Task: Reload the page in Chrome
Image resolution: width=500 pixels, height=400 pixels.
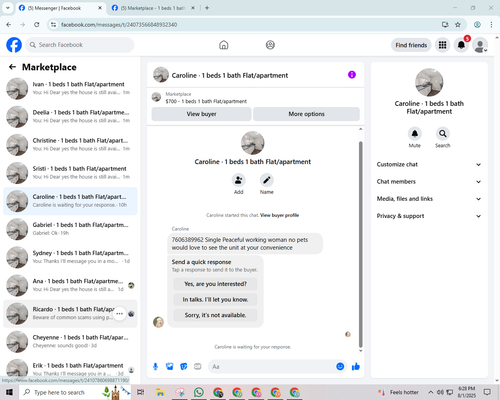Action: [x=37, y=25]
